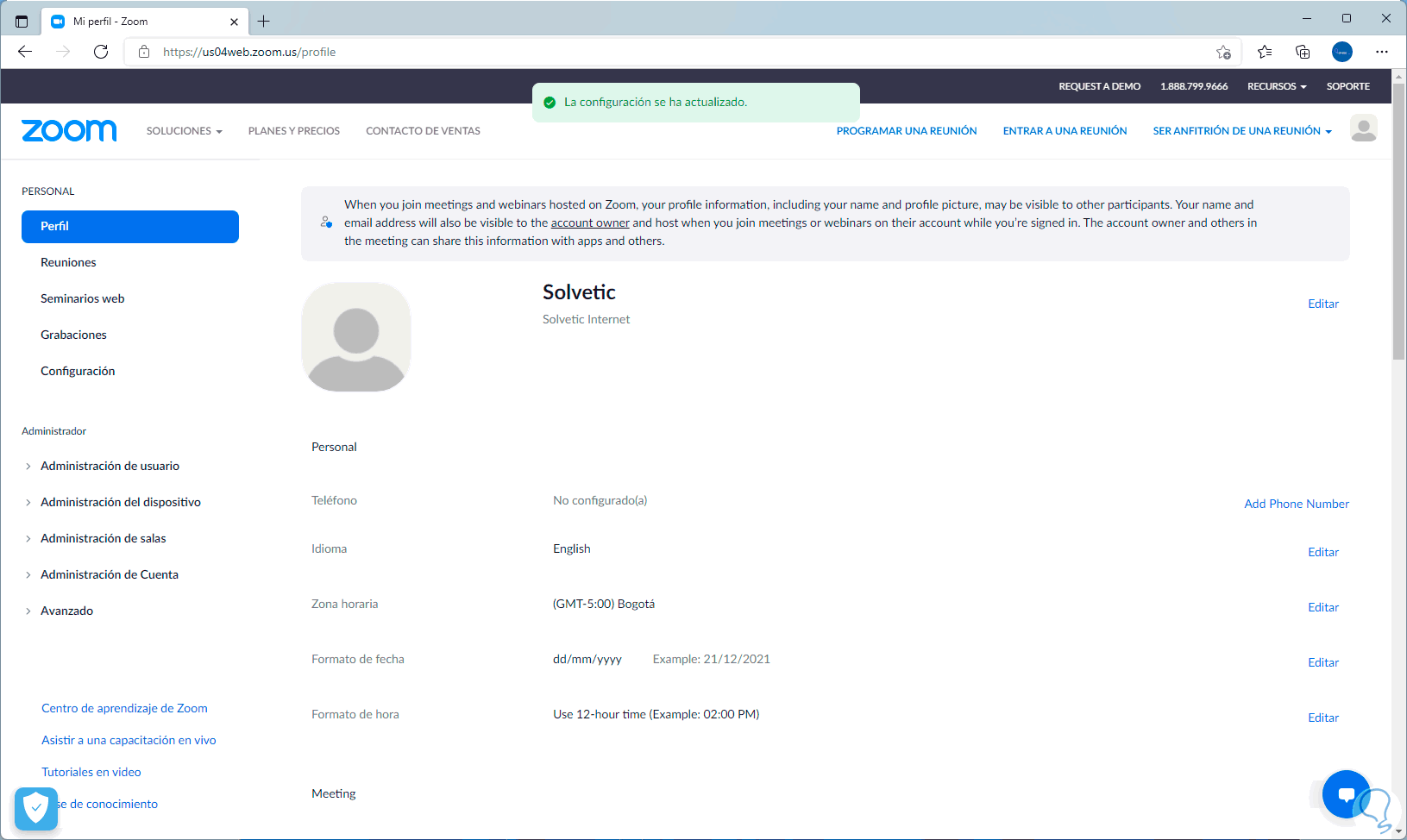Add this page to favorites

pos(1223,52)
